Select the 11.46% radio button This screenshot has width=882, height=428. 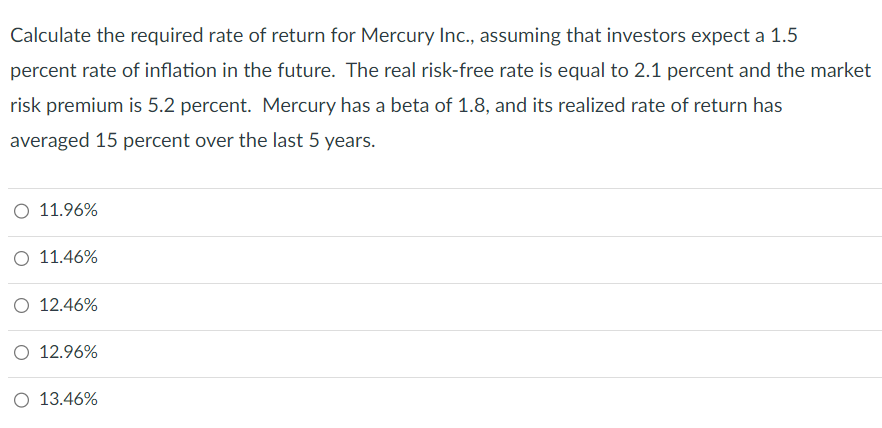point(22,258)
